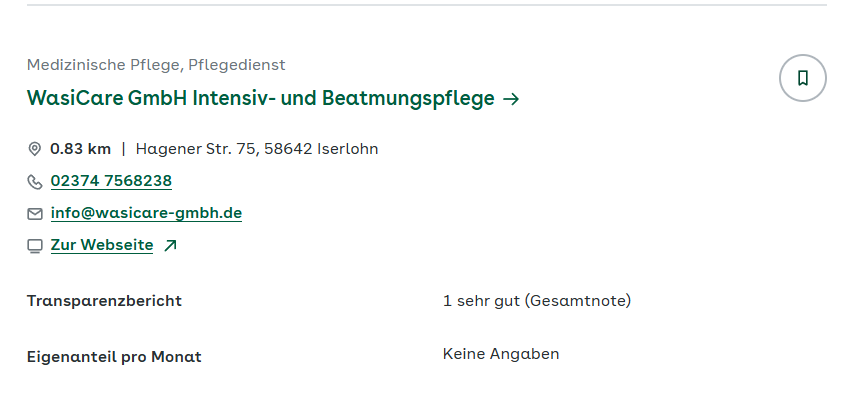Viewport: 855px width, 405px height.
Task: Open the Zur Webseite link
Action: 102,245
